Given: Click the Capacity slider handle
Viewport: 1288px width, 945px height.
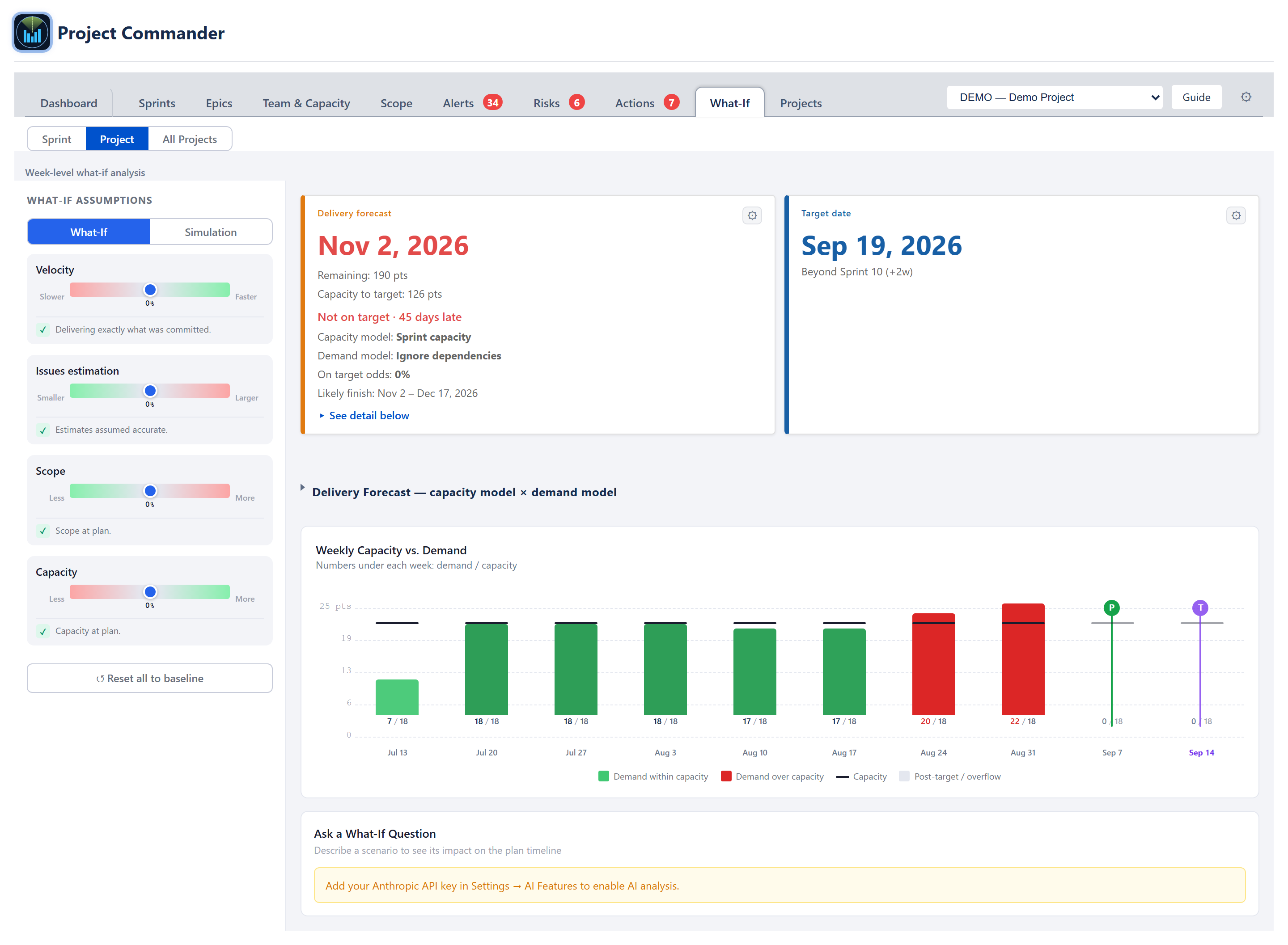Looking at the screenshot, I should coord(150,591).
